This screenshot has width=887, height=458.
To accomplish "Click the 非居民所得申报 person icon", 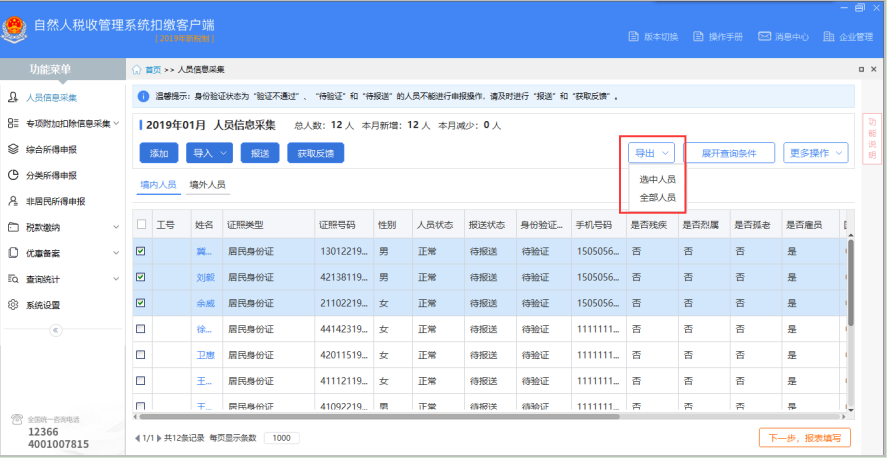I will click(x=13, y=201).
